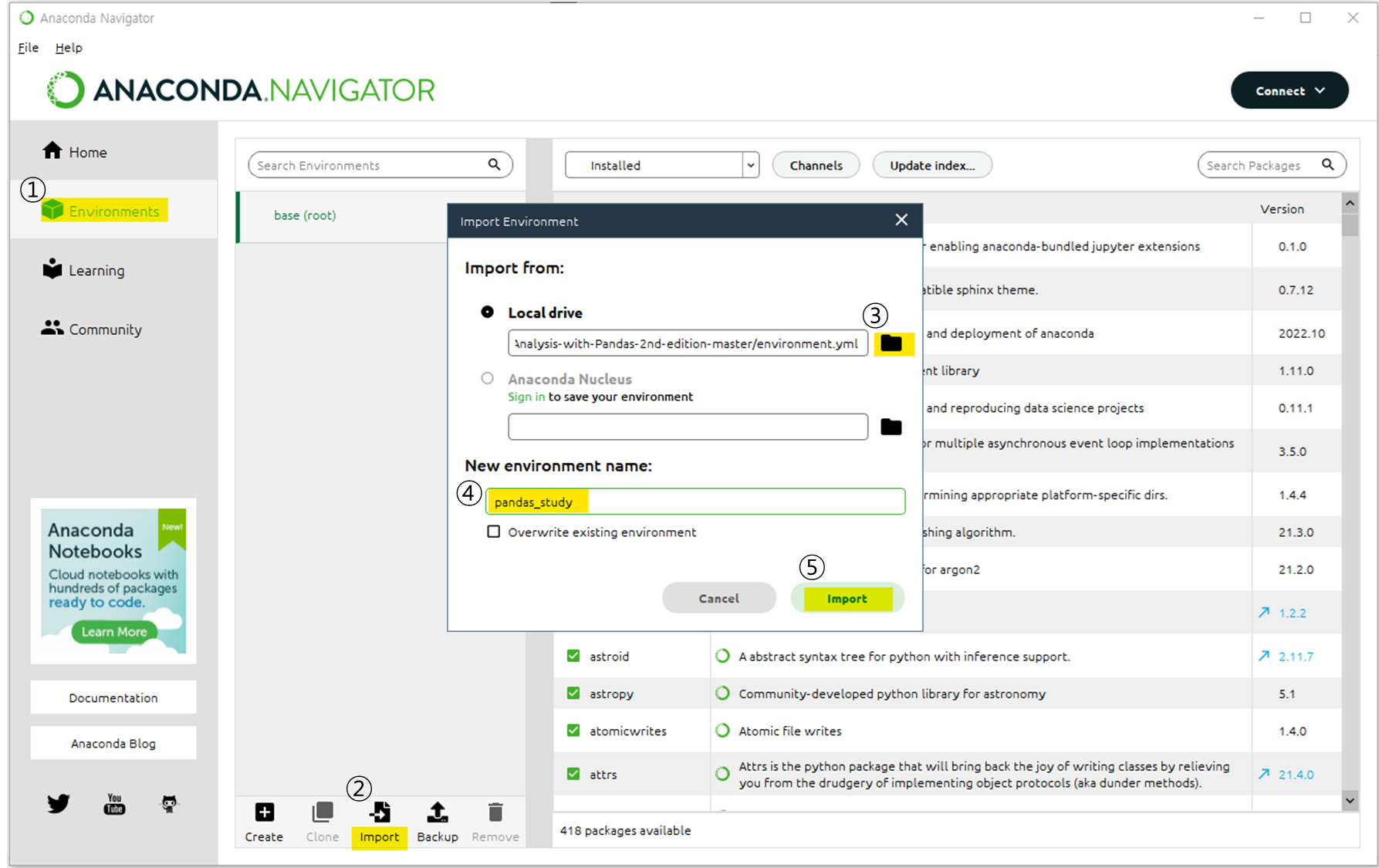Click the package list scroll up arrow
Viewport: 1379px width, 868px height.
(x=1350, y=203)
